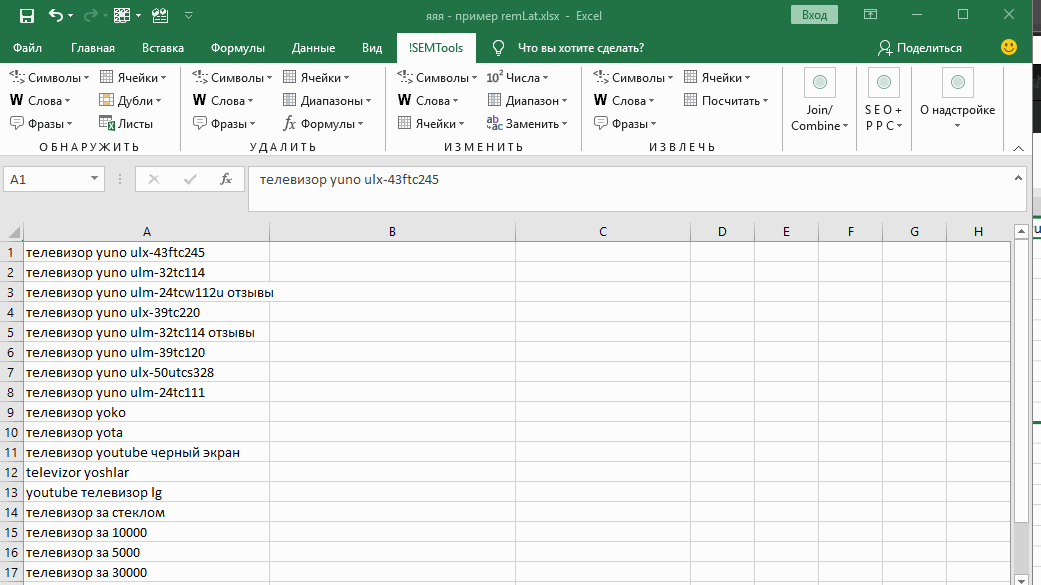
Task: Click the Листы button
Action: point(126,124)
